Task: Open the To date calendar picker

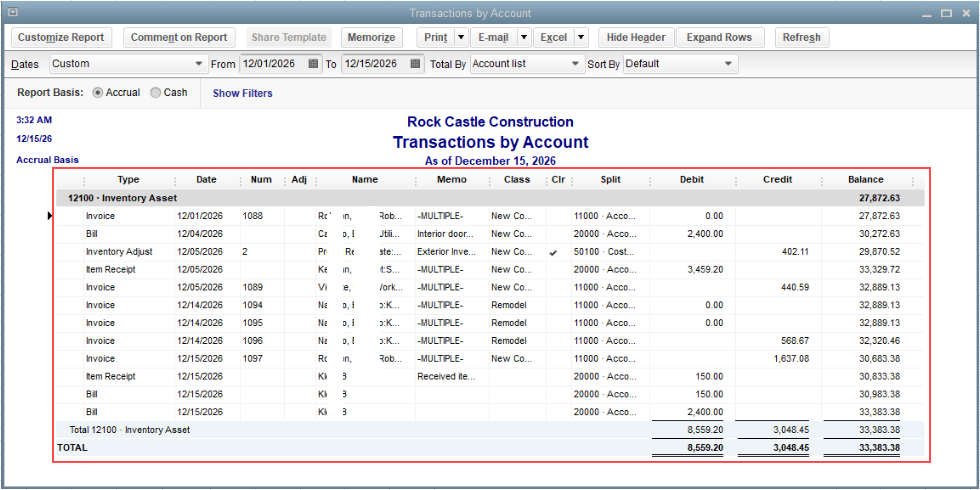Action: (415, 64)
